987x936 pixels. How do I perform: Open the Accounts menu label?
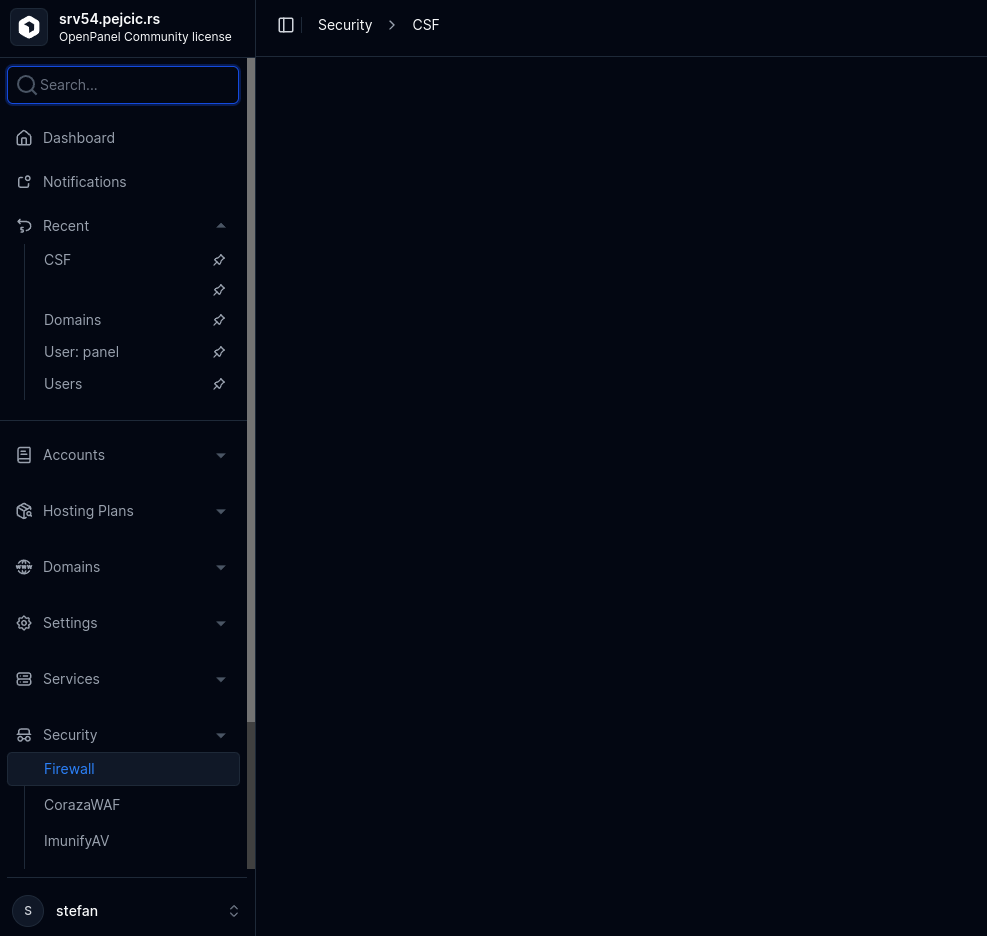[74, 455]
